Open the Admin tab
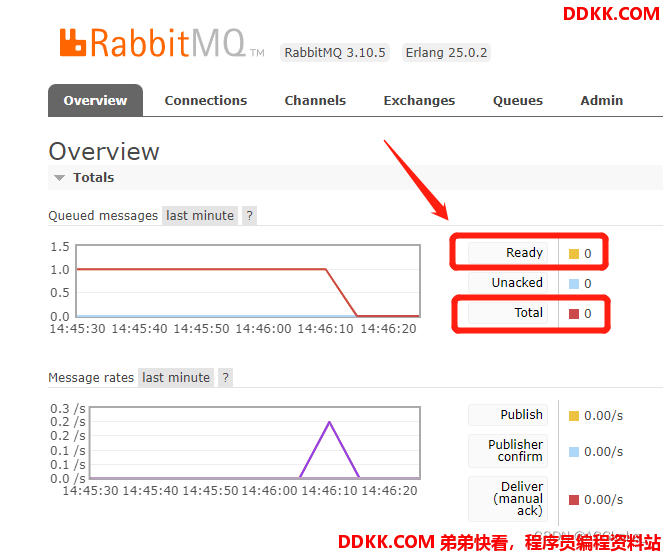The width and height of the screenshot is (663, 552). click(x=601, y=100)
